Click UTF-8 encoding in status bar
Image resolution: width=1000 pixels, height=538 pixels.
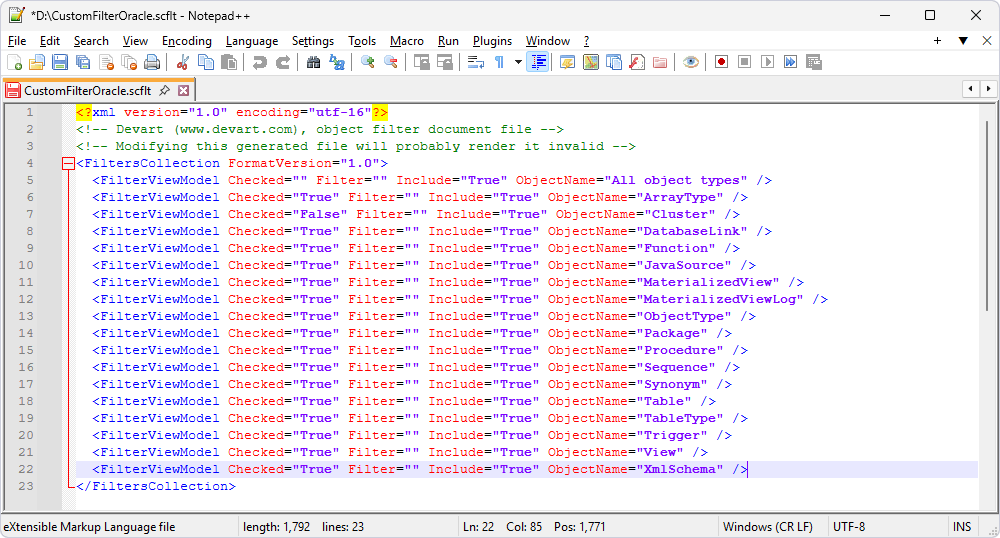click(x=849, y=527)
